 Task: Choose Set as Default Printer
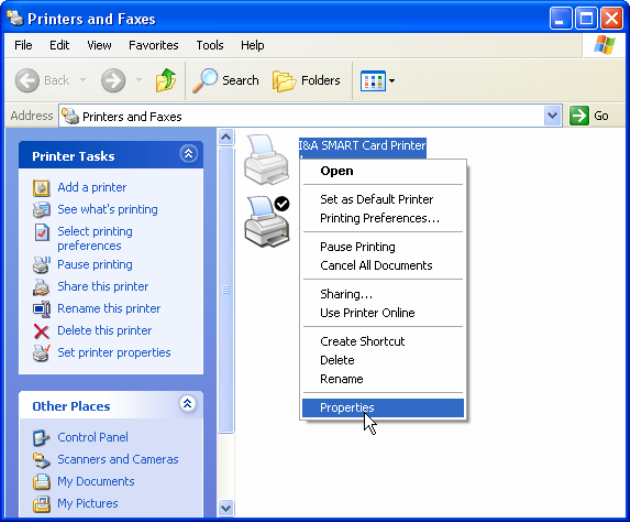pos(383,199)
